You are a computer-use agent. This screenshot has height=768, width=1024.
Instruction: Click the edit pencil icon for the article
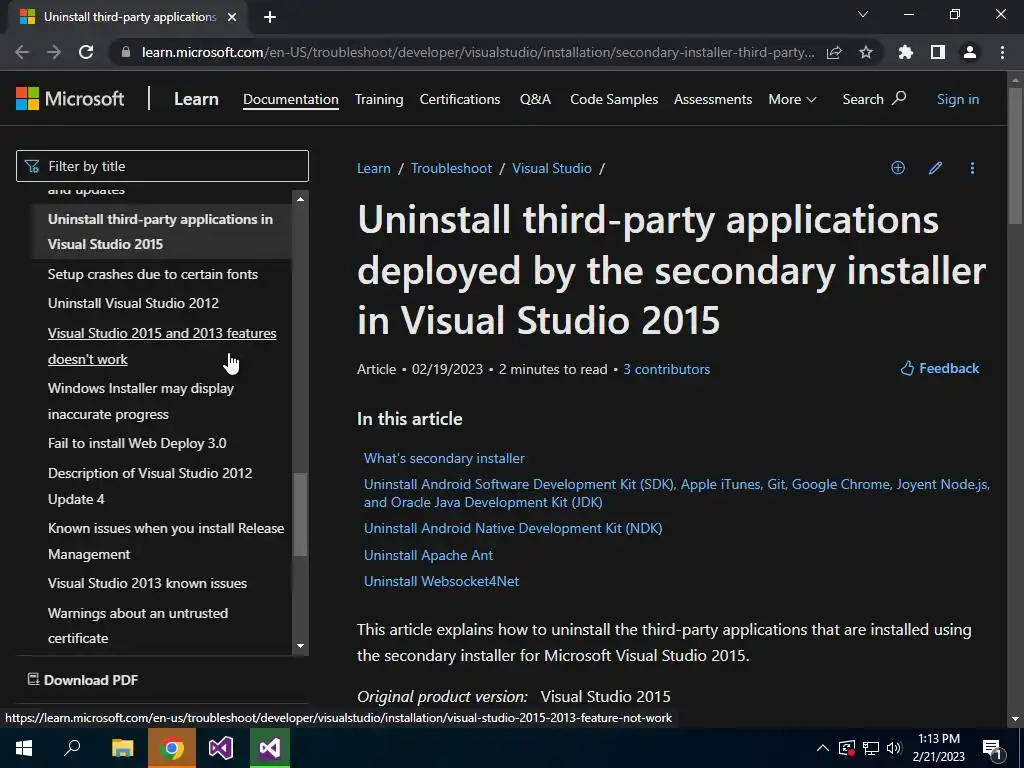tap(935, 168)
